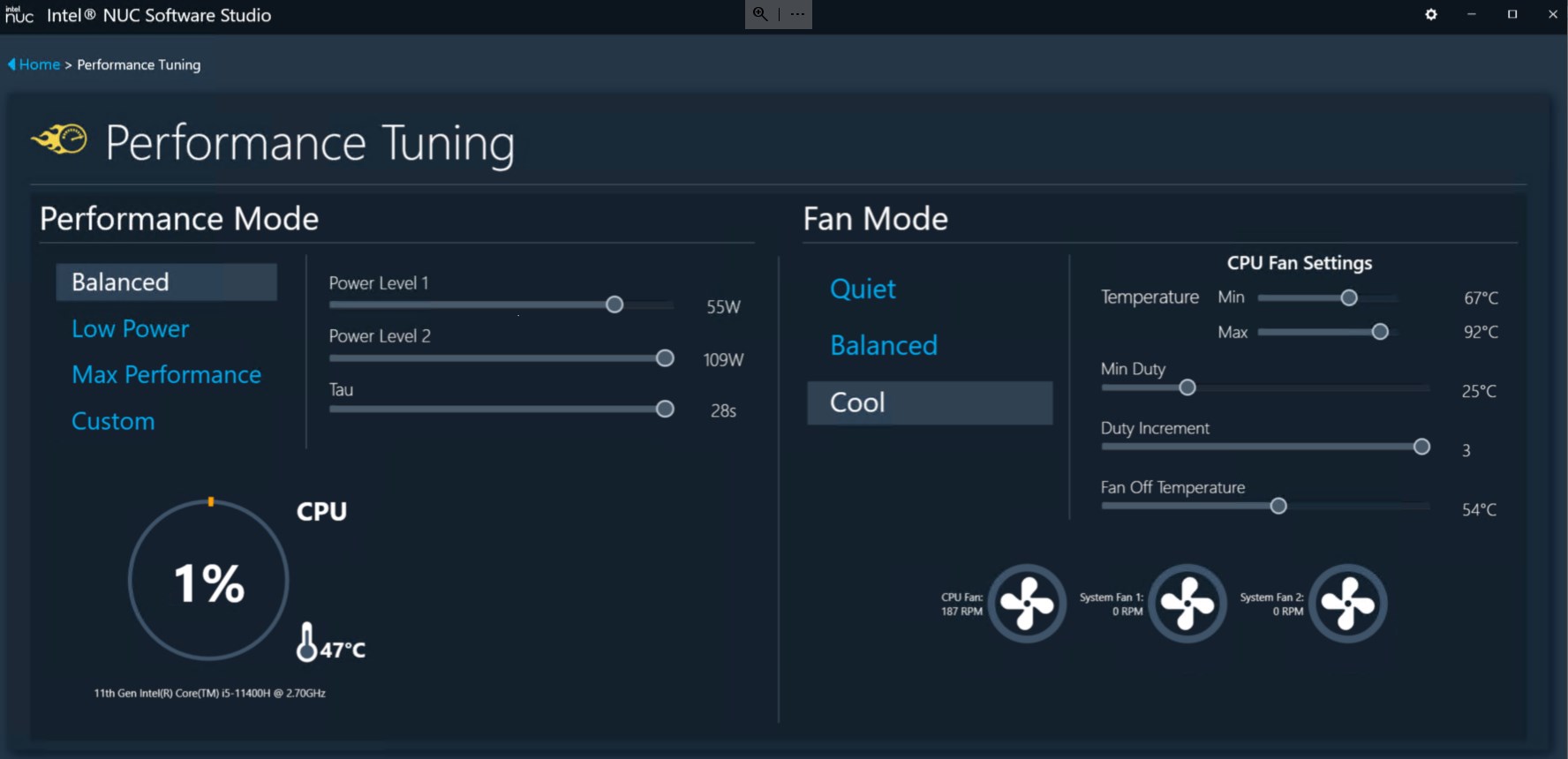The image size is (1568, 759).
Task: Click the Duty Increment value 3
Action: click(x=1466, y=450)
